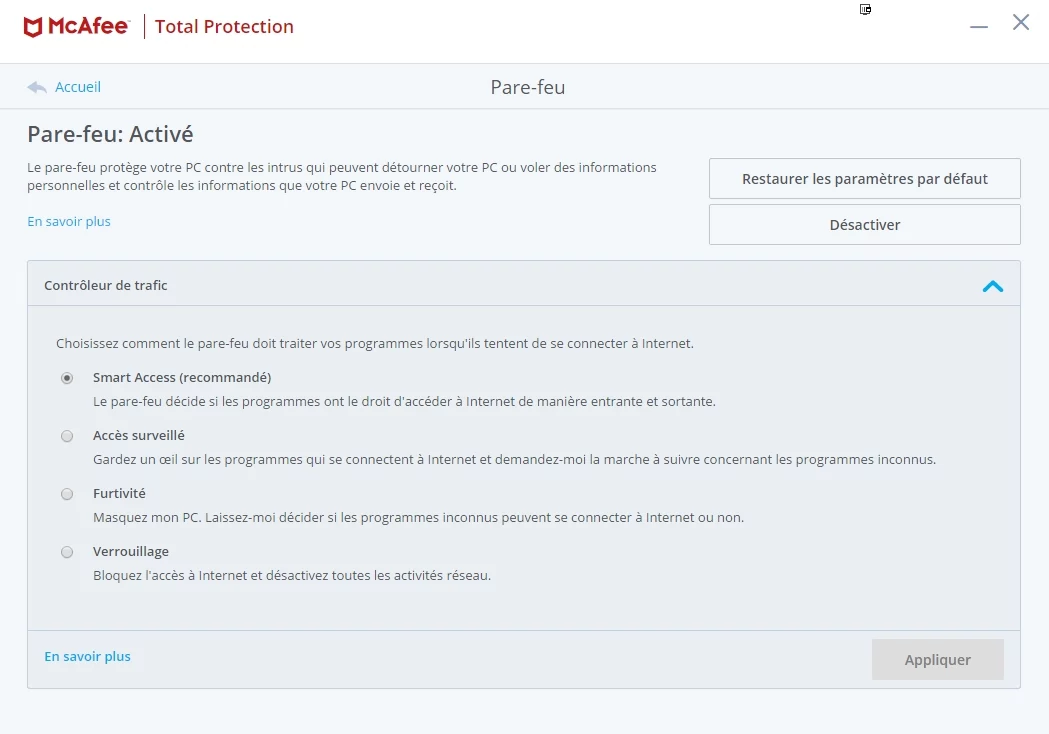The width and height of the screenshot is (1049, 734).
Task: Go back to Accueil
Action: click(78, 87)
